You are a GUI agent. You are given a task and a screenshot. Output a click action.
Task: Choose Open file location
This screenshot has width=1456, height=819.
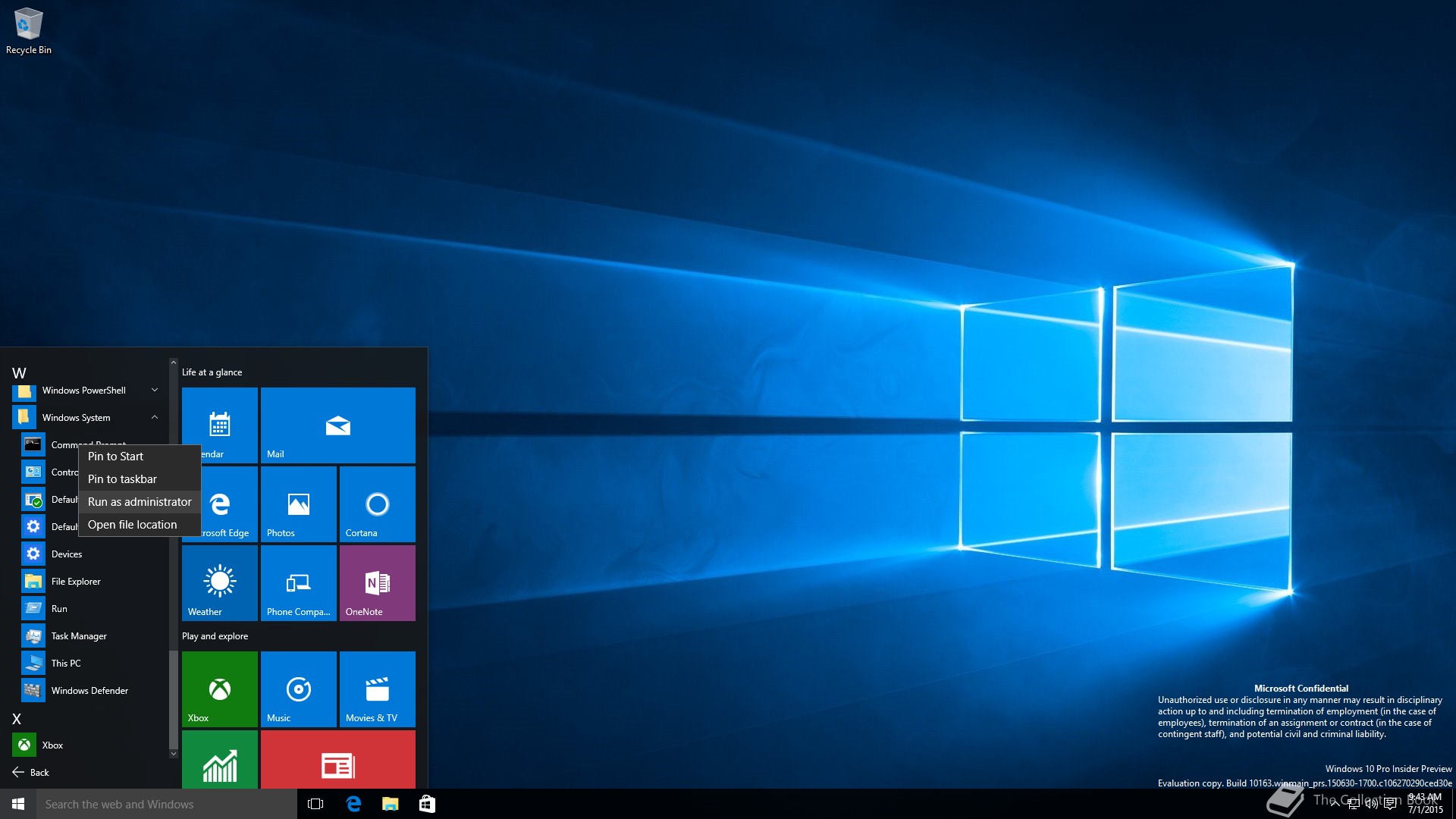click(x=140, y=525)
